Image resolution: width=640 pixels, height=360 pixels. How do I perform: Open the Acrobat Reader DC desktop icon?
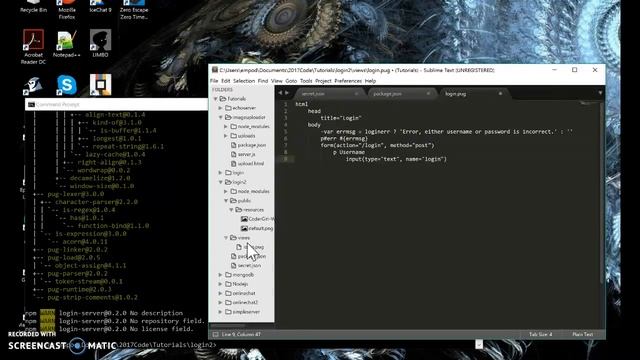tap(33, 47)
